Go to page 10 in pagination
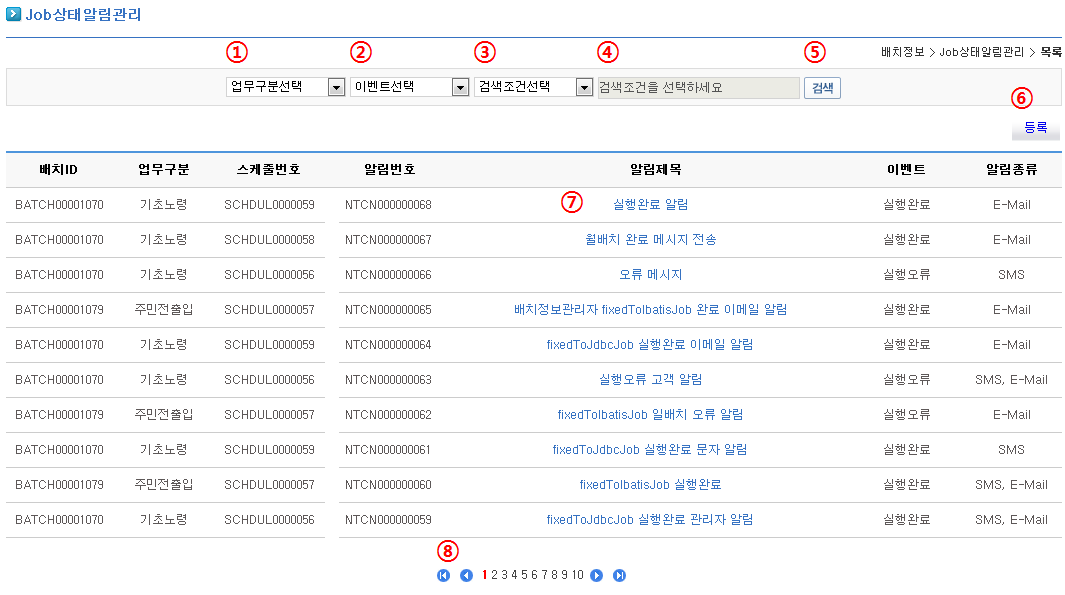This screenshot has height=595, width=1065. pyautogui.click(x=577, y=575)
